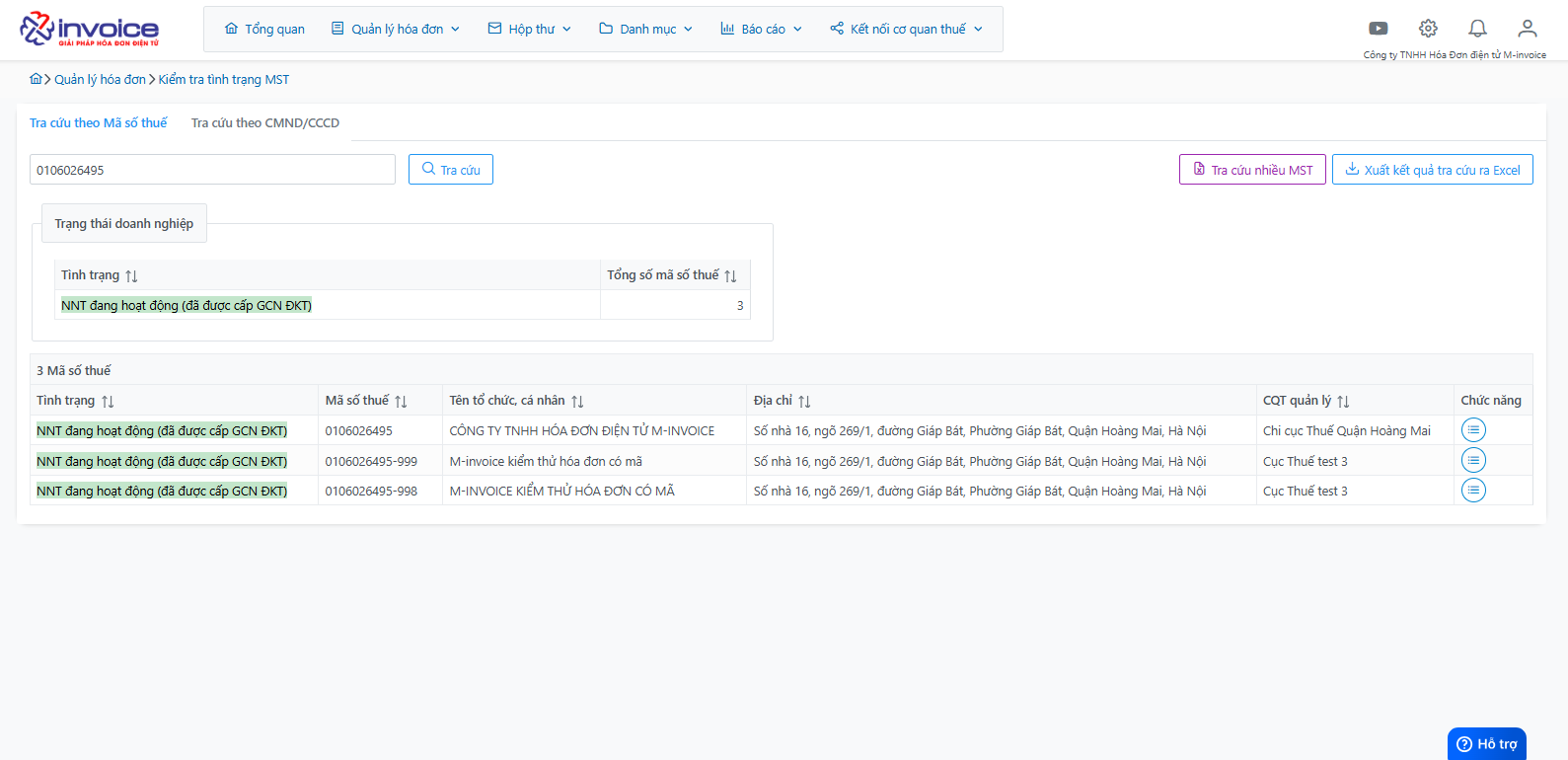This screenshot has height=760, width=1568.
Task: Go to Tổng quan dashboard
Action: (264, 29)
